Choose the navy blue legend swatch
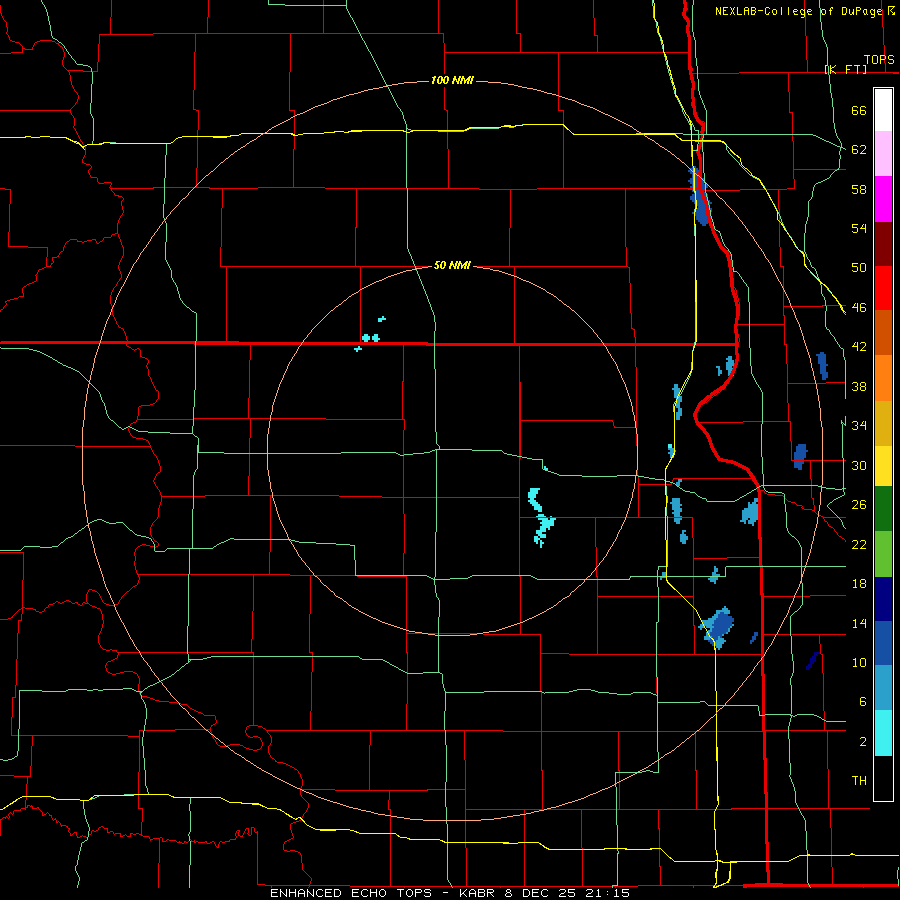Viewport: 900px width, 900px height. pyautogui.click(x=883, y=599)
